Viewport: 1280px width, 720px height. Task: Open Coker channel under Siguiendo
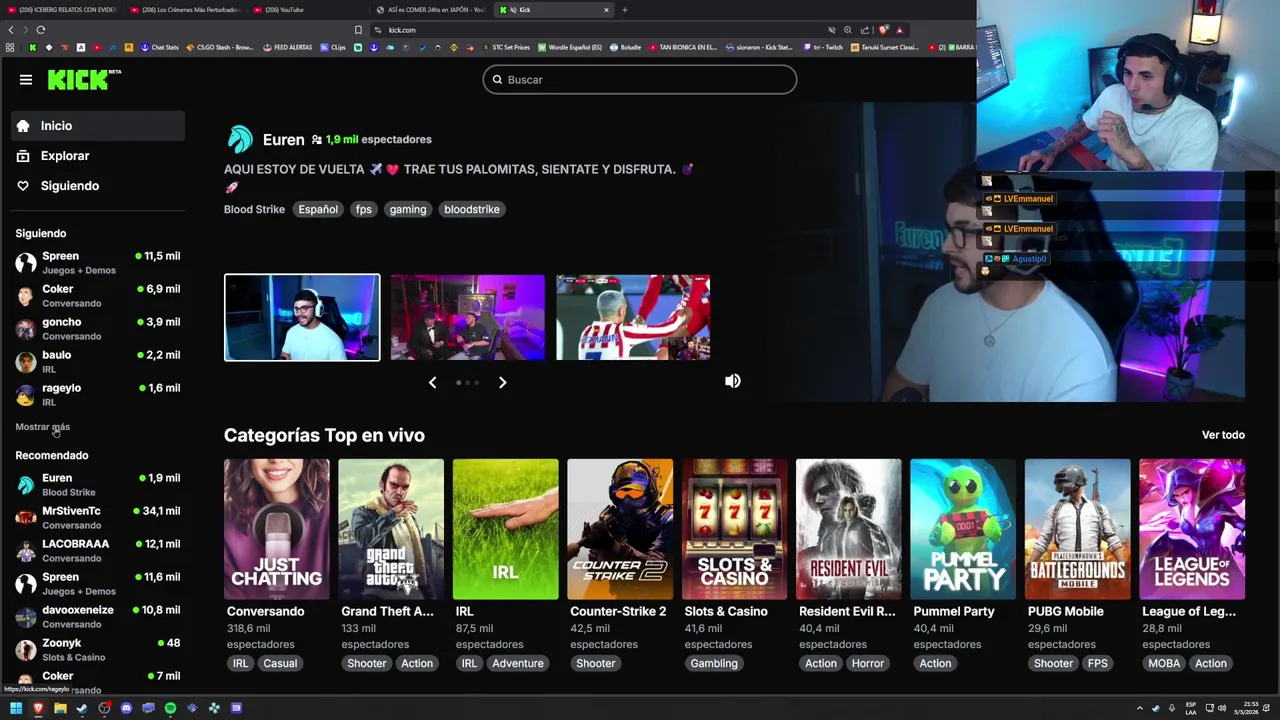click(x=98, y=295)
